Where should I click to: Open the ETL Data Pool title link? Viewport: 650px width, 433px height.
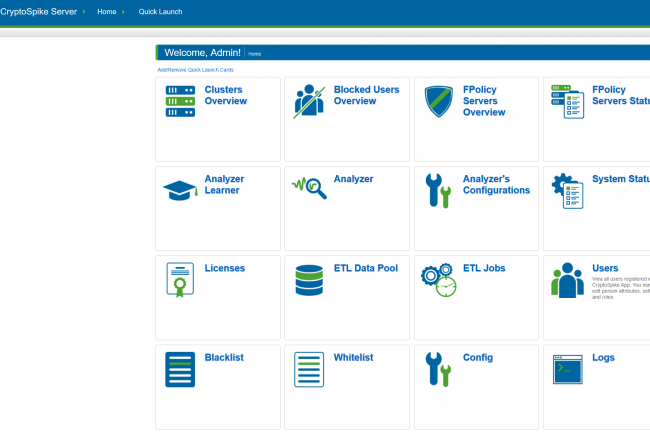point(366,268)
